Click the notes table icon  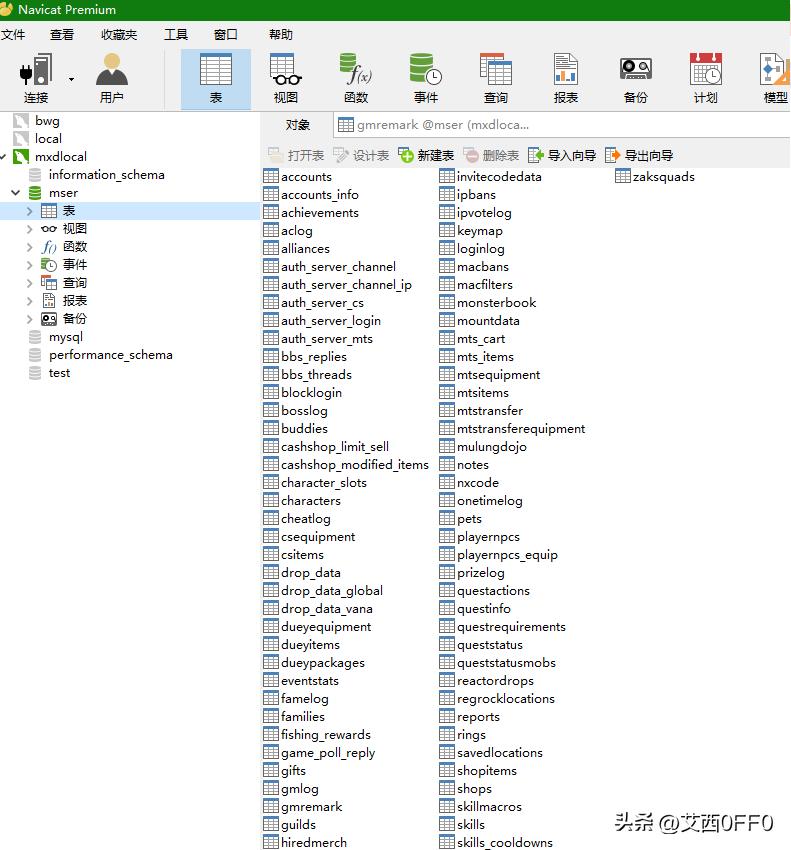point(447,464)
